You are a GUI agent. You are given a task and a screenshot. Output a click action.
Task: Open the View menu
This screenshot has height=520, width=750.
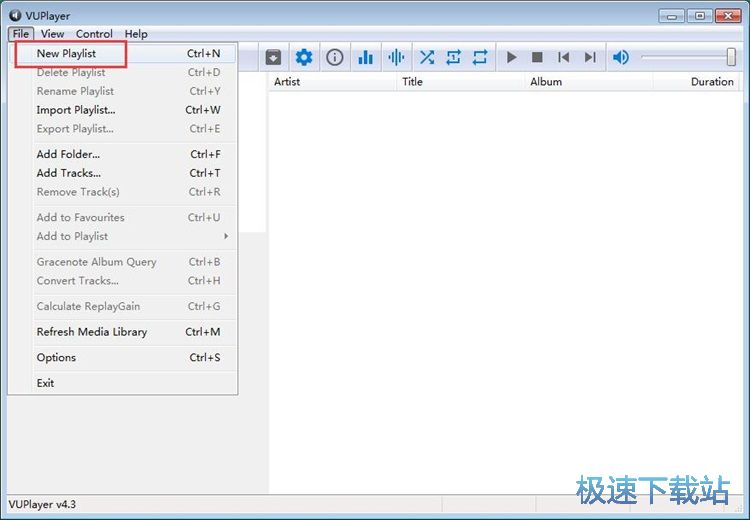click(52, 34)
